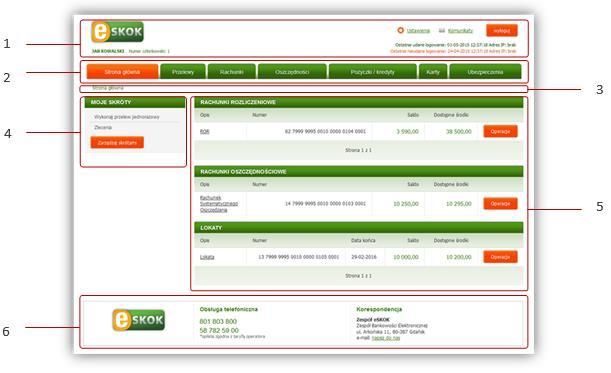Select the Strona główna tab
This screenshot has height=373, width=611.
122,72
